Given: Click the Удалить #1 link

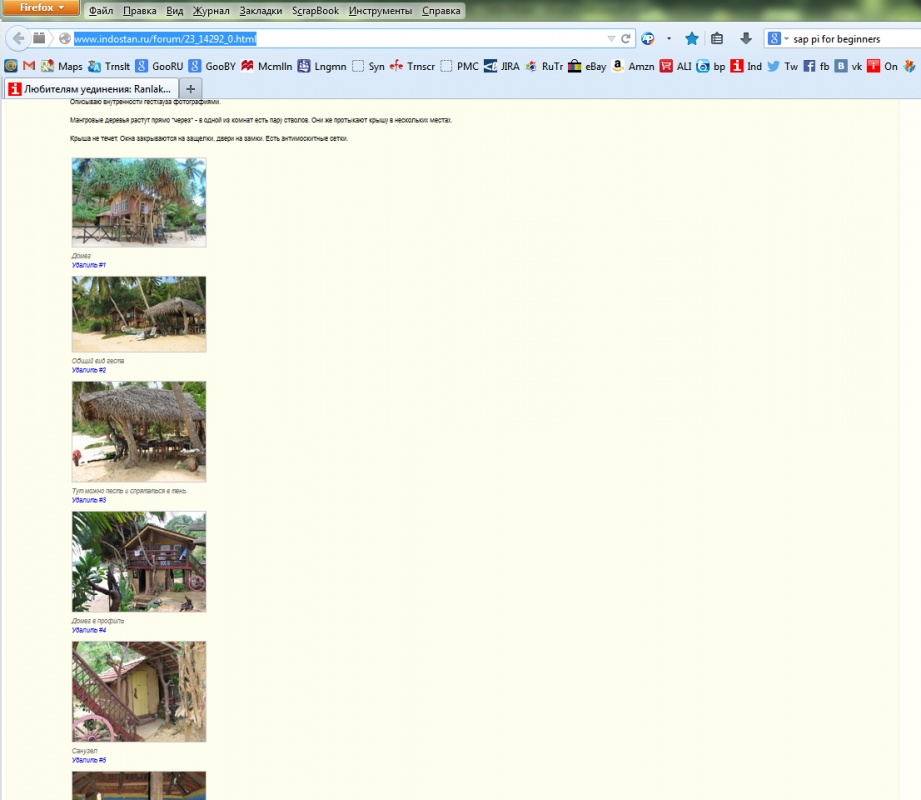Looking at the screenshot, I should tap(89, 265).
